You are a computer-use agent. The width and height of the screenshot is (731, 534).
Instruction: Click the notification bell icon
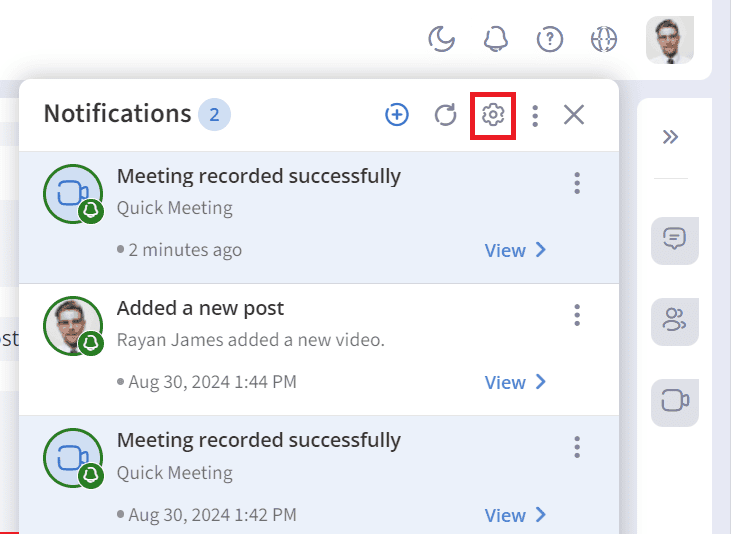[496, 39]
